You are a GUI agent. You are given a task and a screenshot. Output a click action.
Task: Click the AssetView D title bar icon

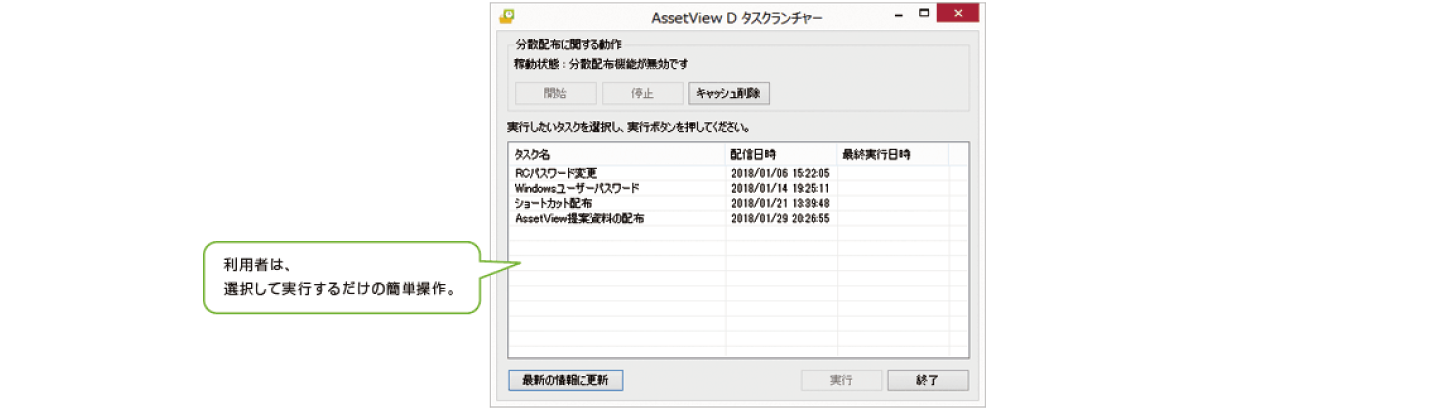coord(508,16)
